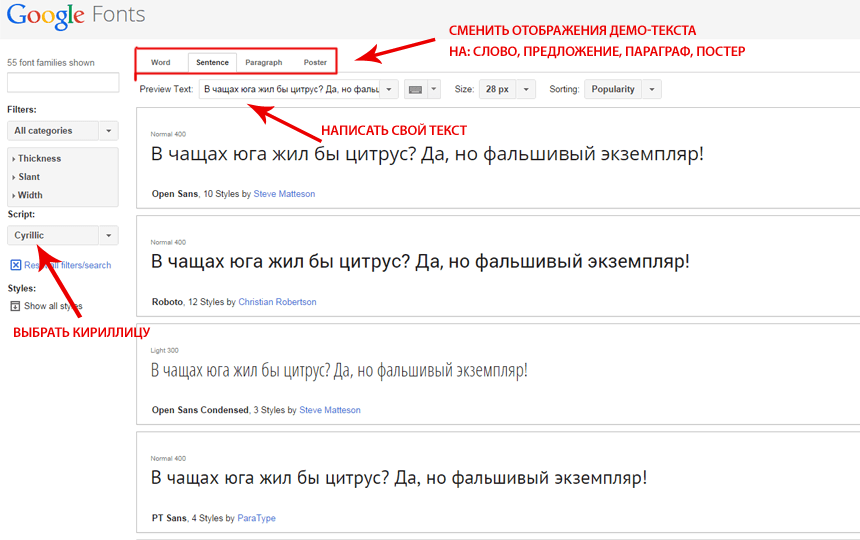The width and height of the screenshot is (860, 540).
Task: Select the Popularity sorting button
Action: point(613,89)
